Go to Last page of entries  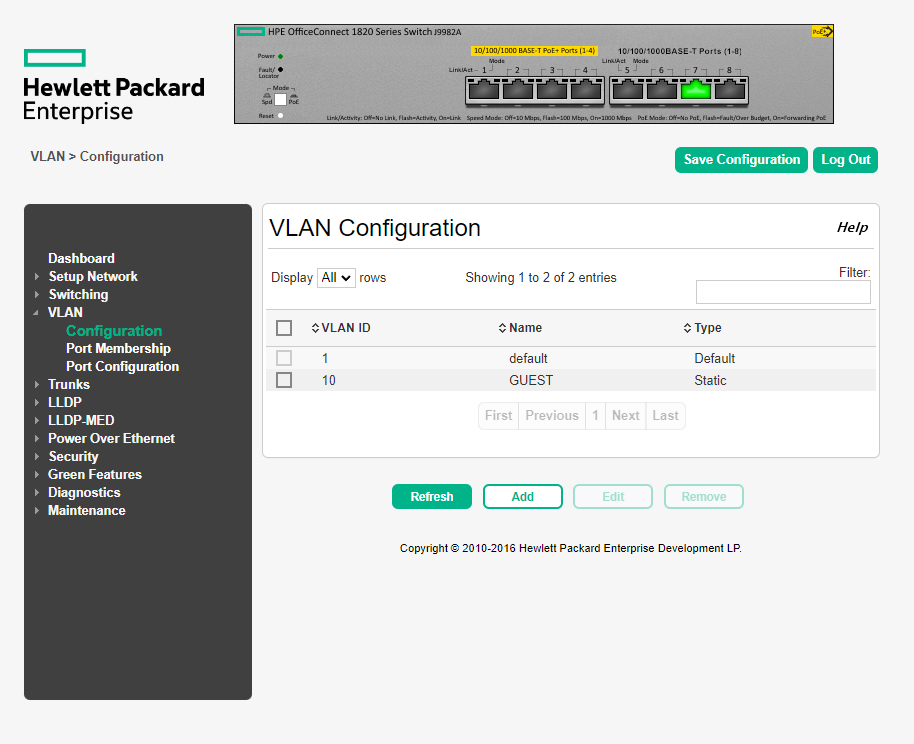pyautogui.click(x=666, y=416)
